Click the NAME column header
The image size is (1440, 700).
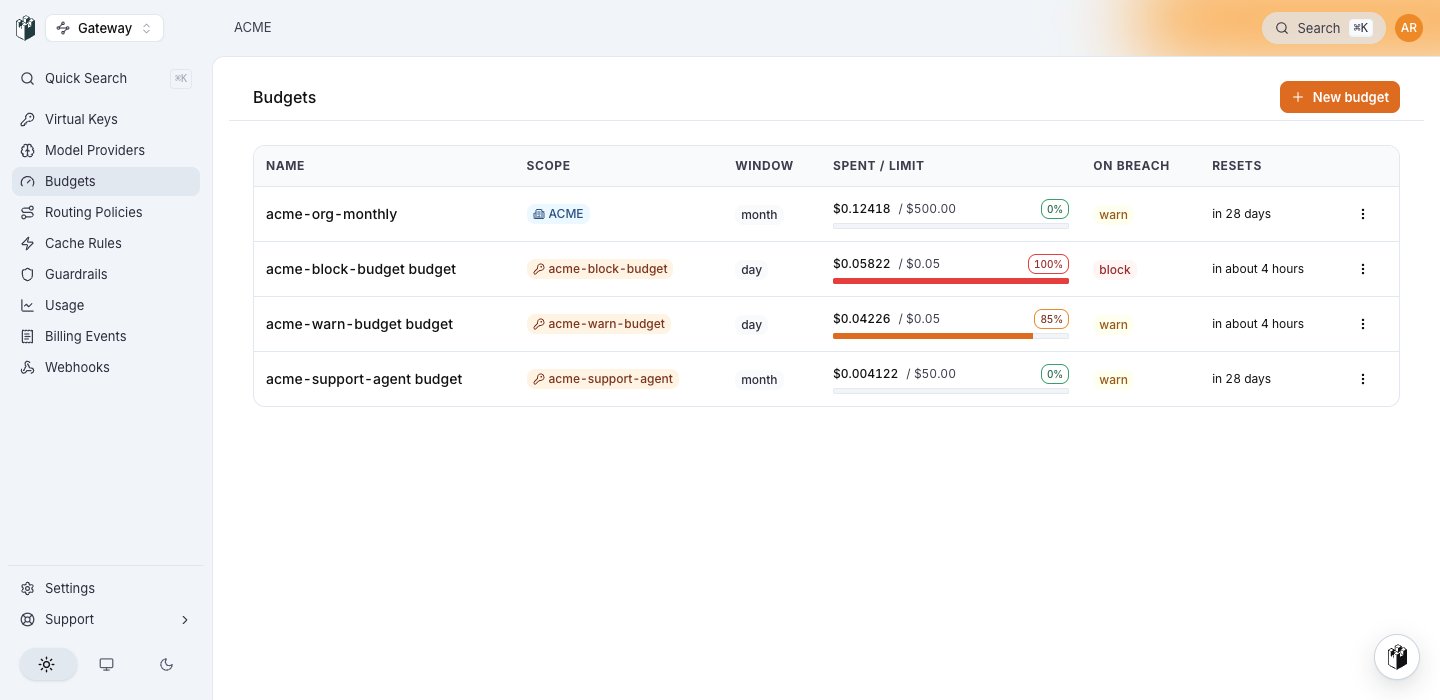[285, 166]
